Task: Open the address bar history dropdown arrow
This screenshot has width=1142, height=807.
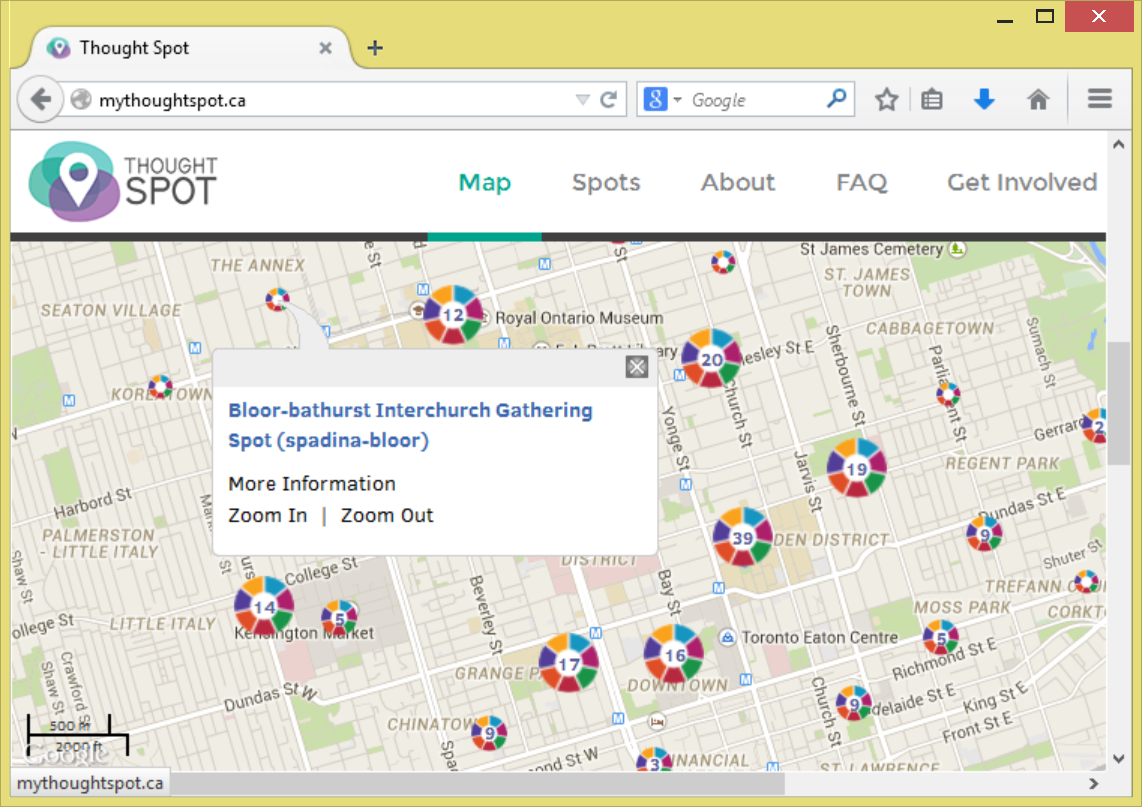Action: (582, 99)
